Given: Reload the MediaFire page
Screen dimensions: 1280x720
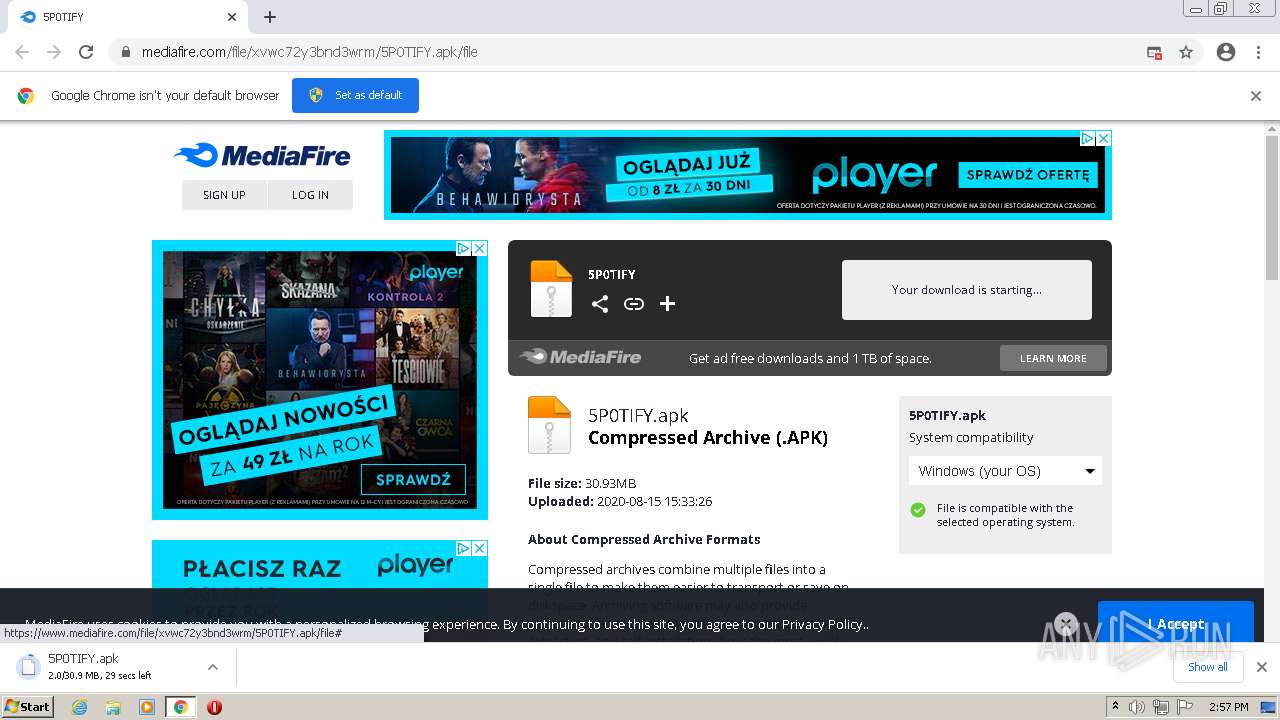Looking at the screenshot, I should pyautogui.click(x=86, y=52).
